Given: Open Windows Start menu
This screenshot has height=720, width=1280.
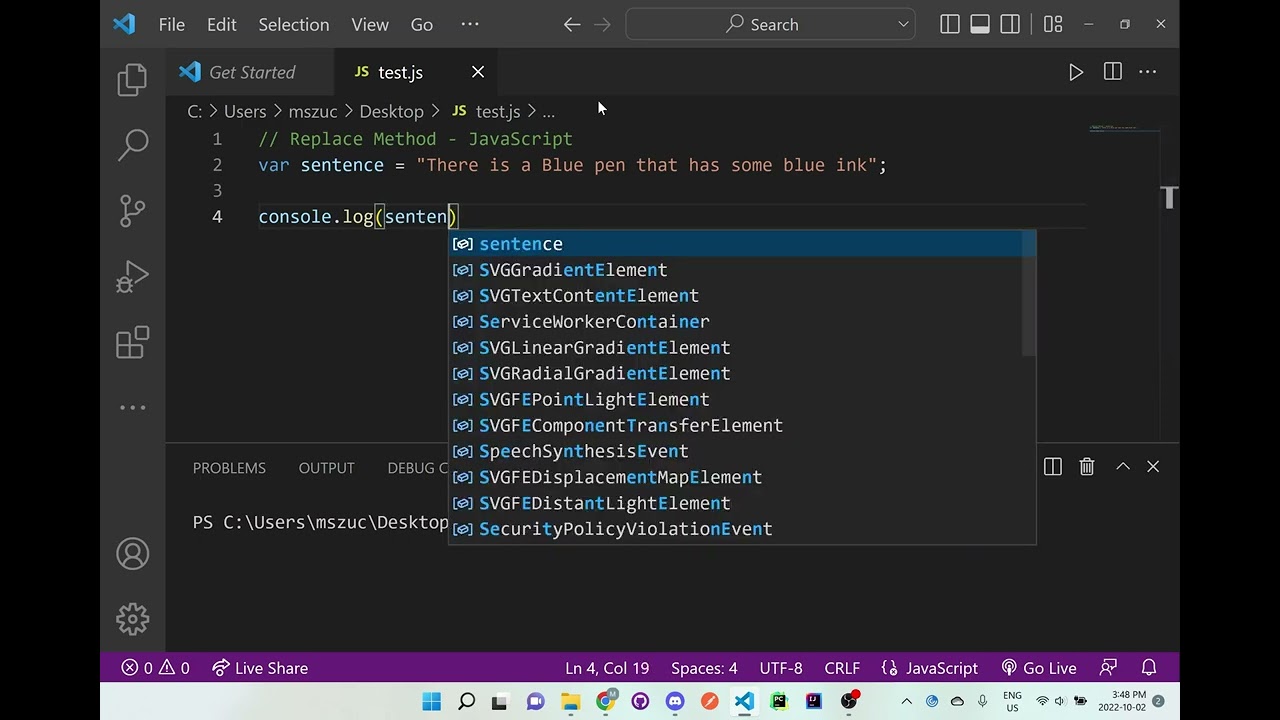Looking at the screenshot, I should 431,701.
